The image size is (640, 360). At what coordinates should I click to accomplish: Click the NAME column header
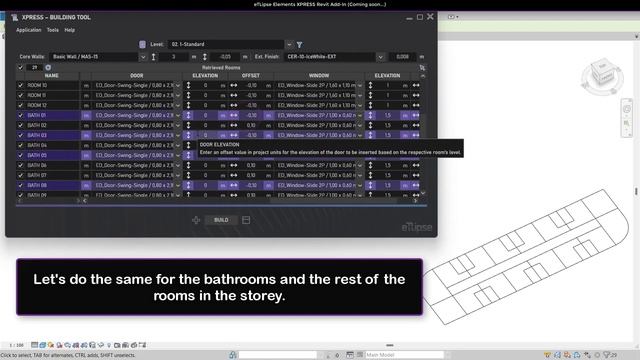tap(52, 76)
